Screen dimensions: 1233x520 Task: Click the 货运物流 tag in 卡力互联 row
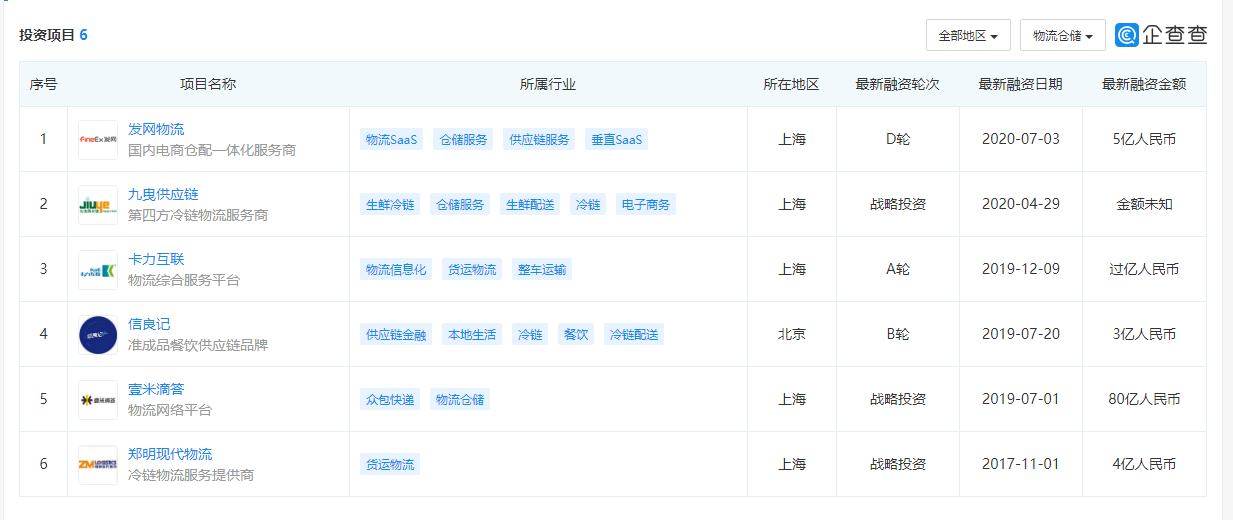click(x=472, y=270)
